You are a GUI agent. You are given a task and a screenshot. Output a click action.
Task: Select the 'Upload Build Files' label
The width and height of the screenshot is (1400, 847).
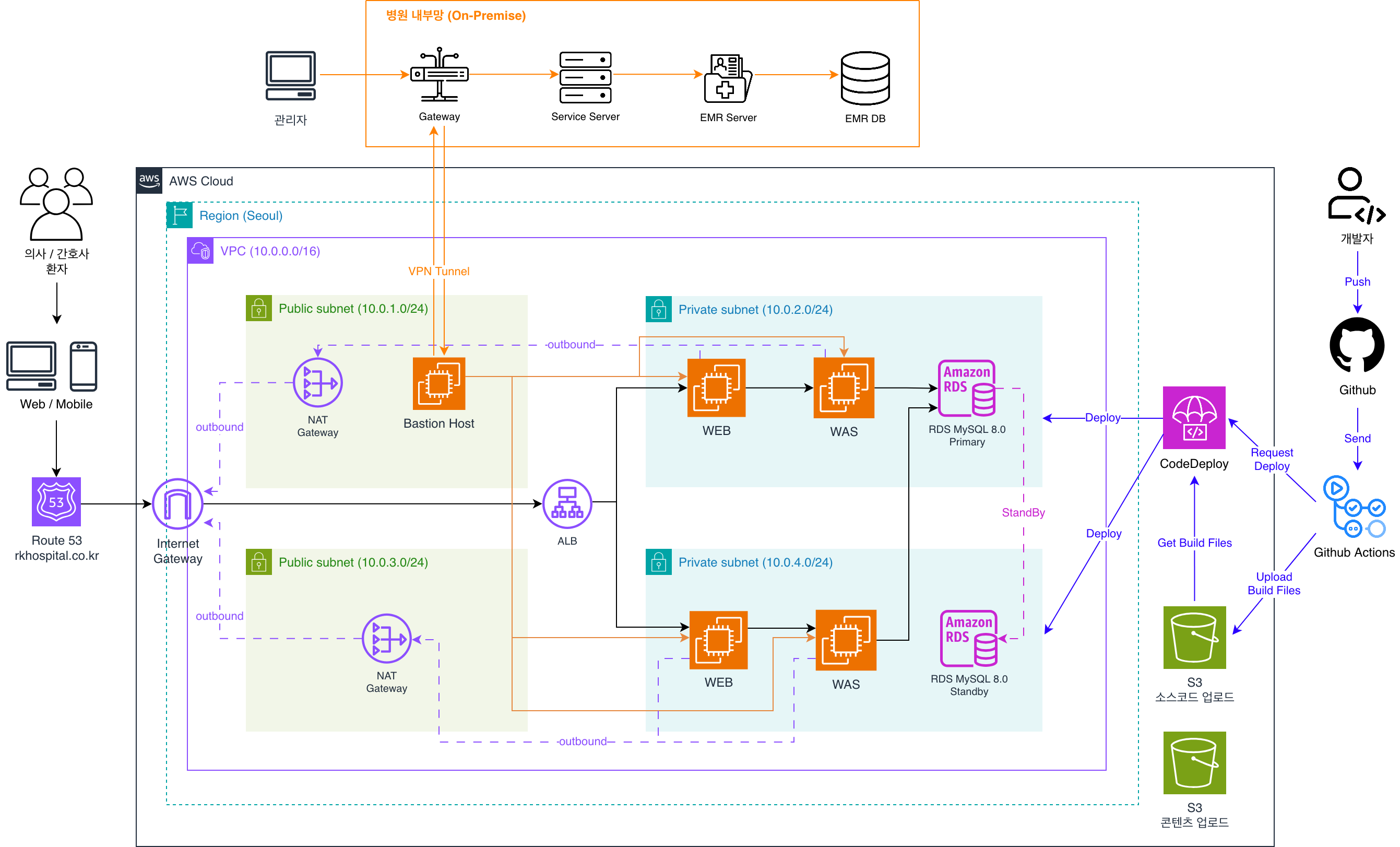tap(1274, 583)
